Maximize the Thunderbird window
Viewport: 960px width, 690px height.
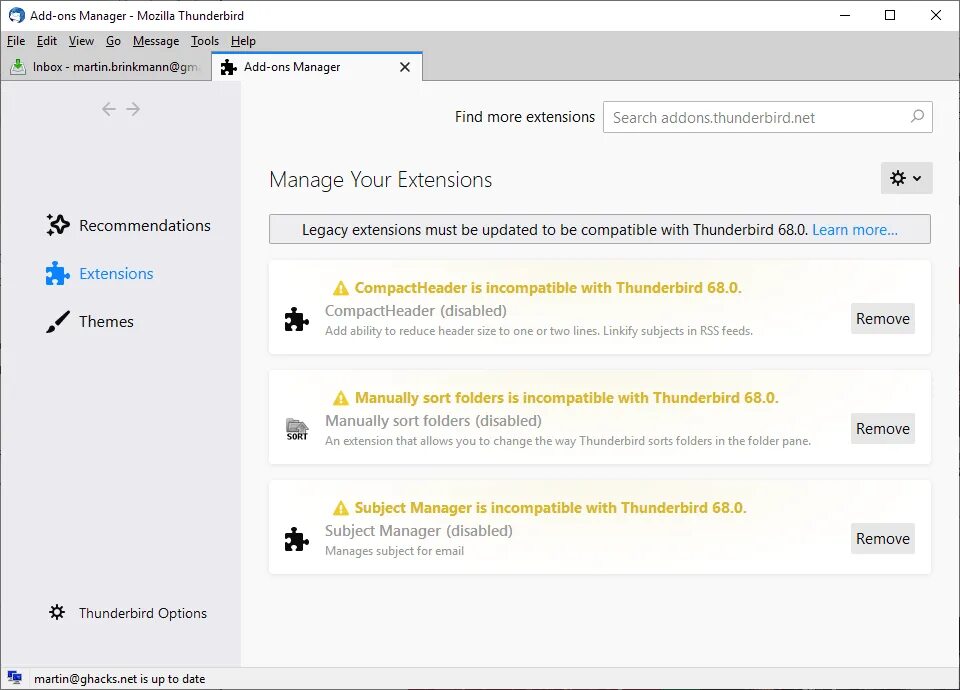[890, 15]
